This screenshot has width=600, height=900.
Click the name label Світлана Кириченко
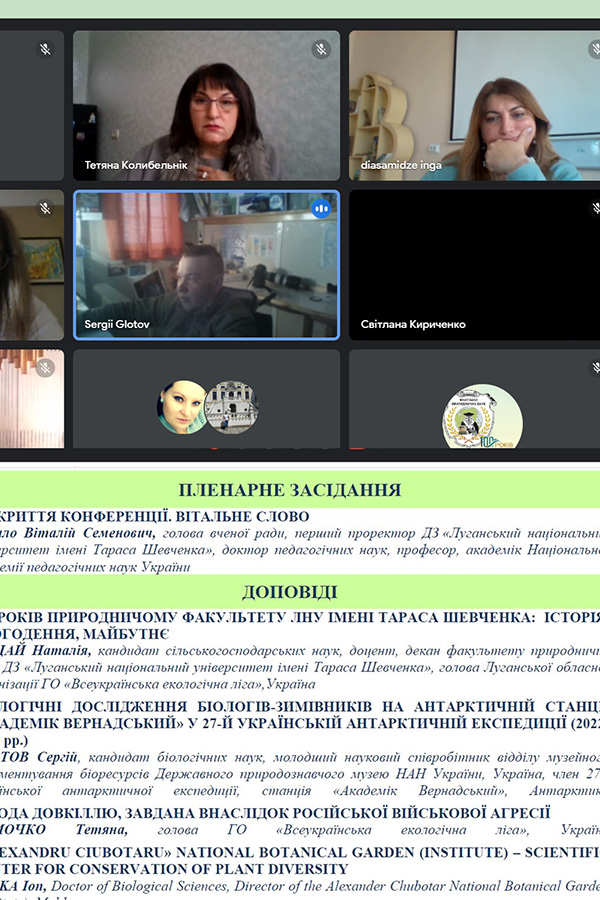413,324
